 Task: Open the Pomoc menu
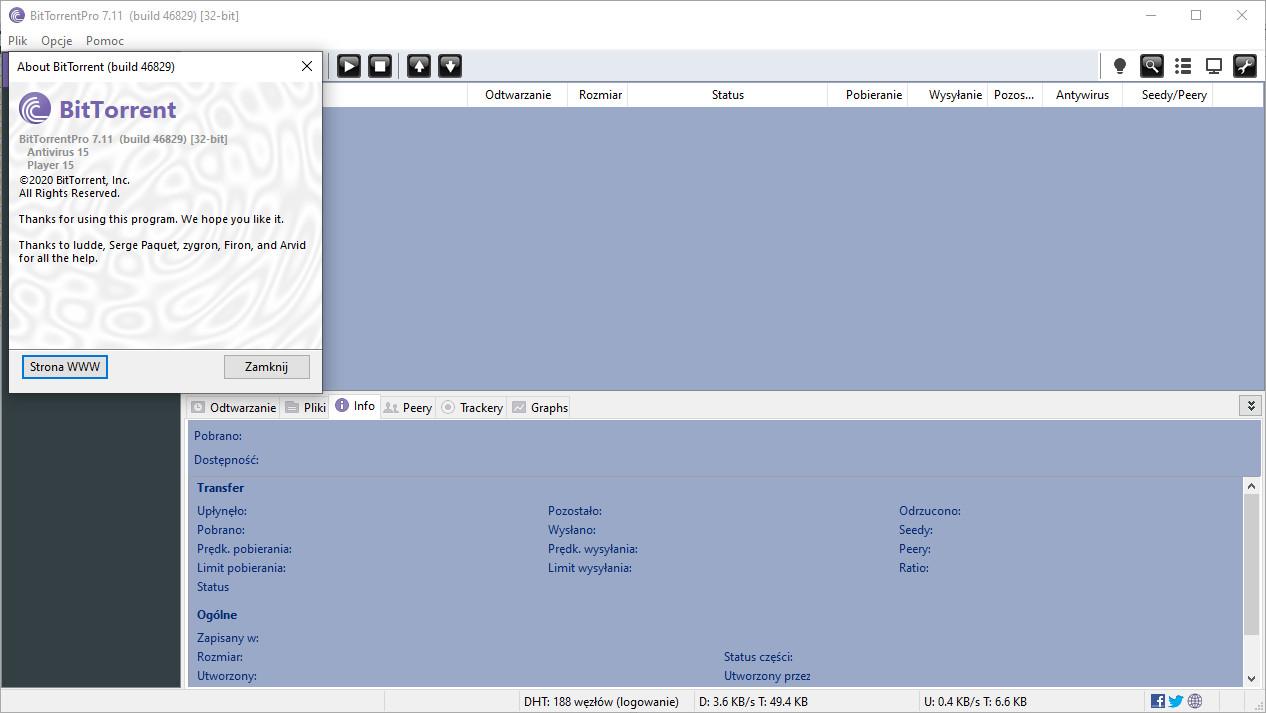coord(105,41)
